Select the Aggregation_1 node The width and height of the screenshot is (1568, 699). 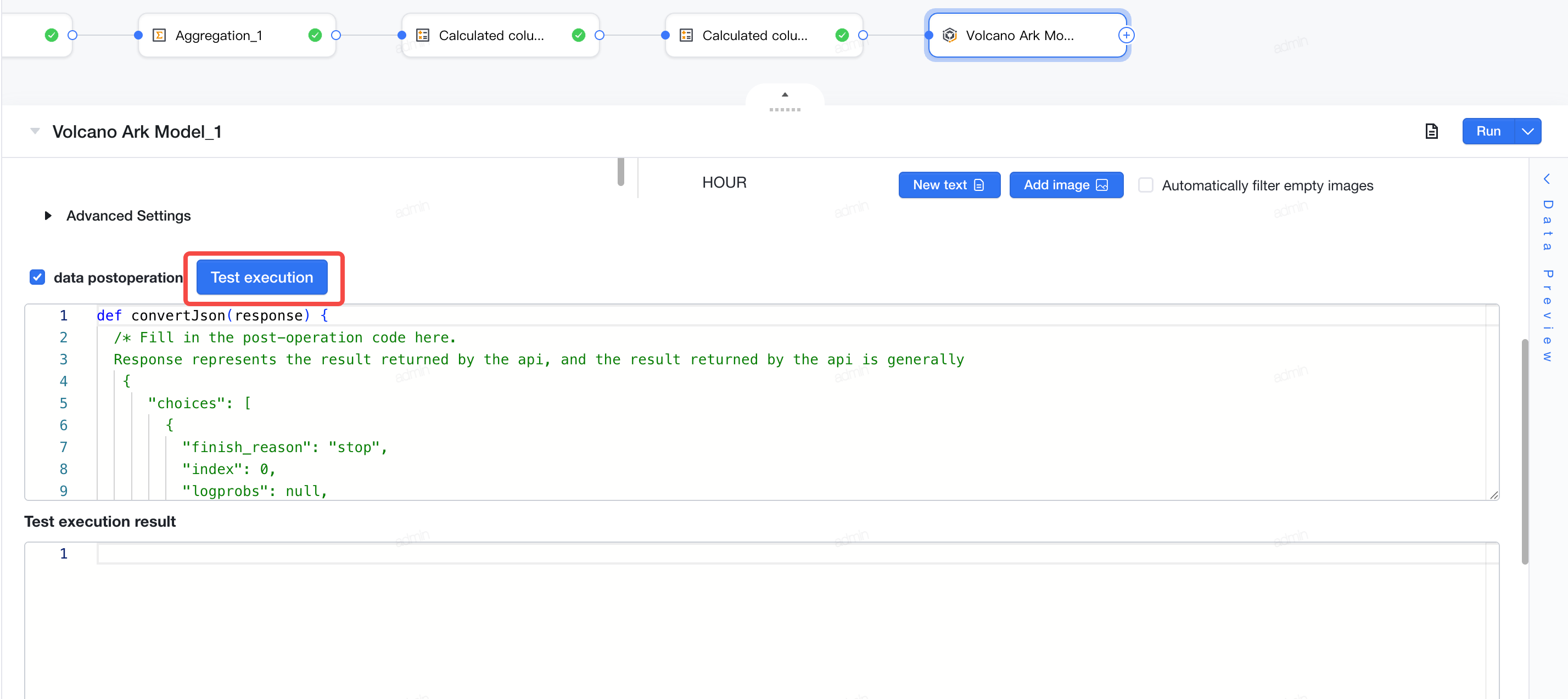point(237,35)
